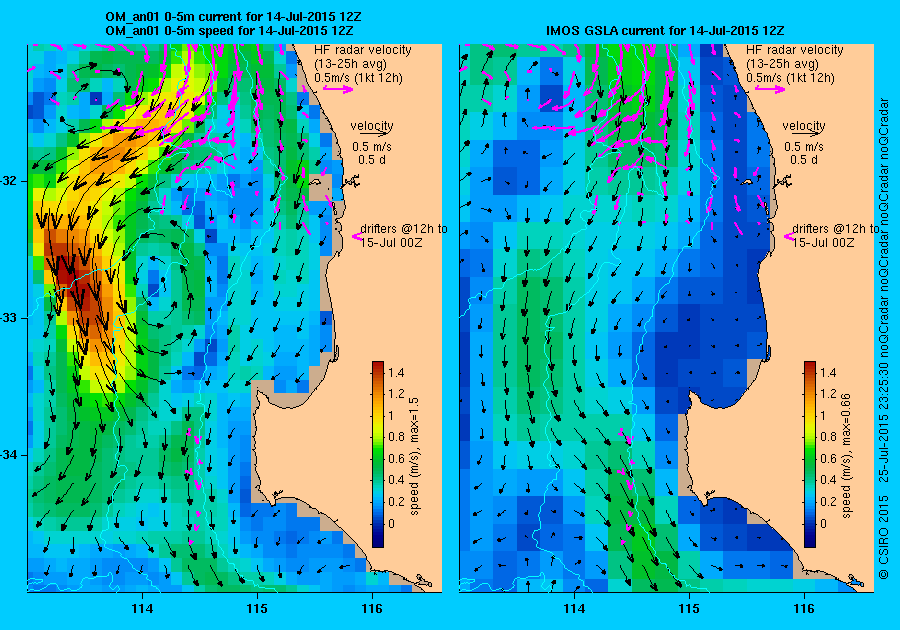The width and height of the screenshot is (900, 630).
Task: Click latitude label -33 on left axis
Action: (10, 318)
